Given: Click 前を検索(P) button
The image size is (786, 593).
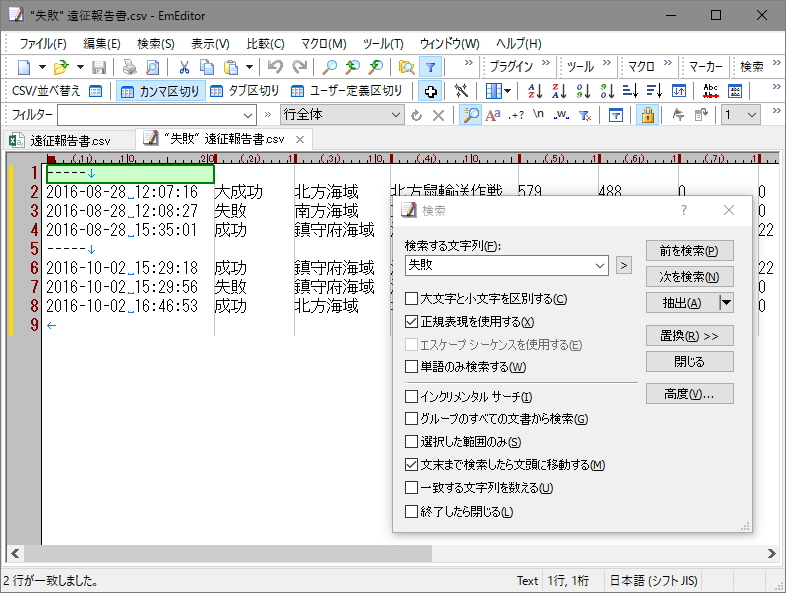Looking at the screenshot, I should pos(689,250).
